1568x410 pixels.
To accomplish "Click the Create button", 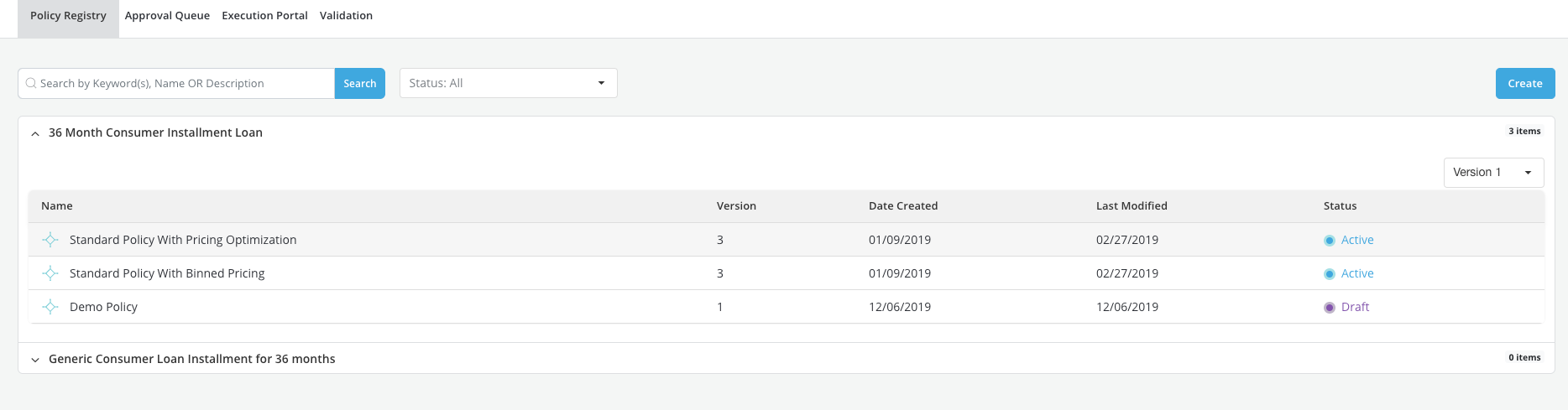I will 1524,83.
